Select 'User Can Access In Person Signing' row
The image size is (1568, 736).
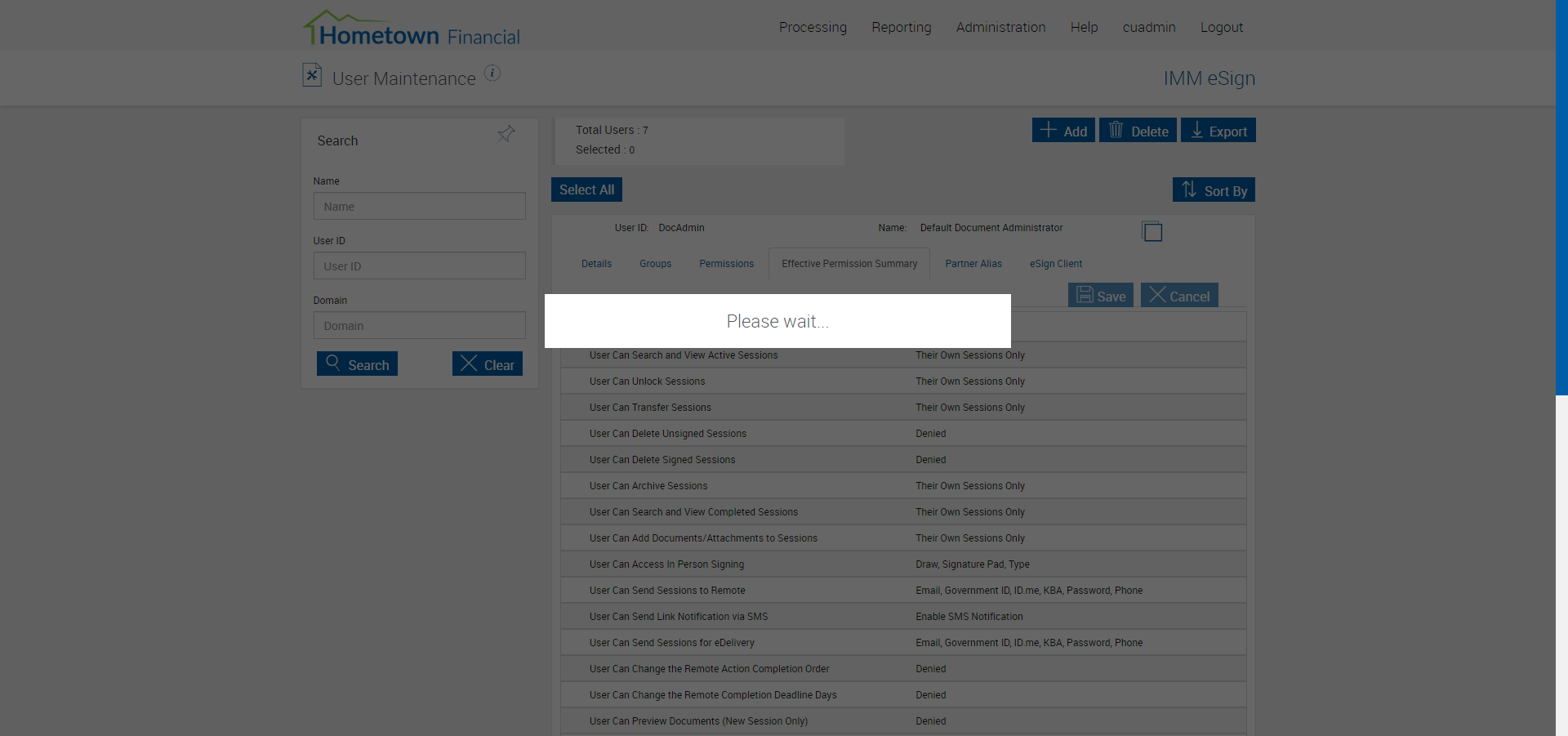[903, 564]
